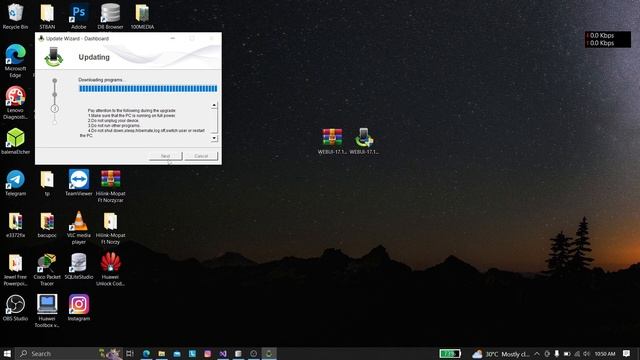
Task: Click the 'Downloading programs' status text
Action: tap(101, 80)
